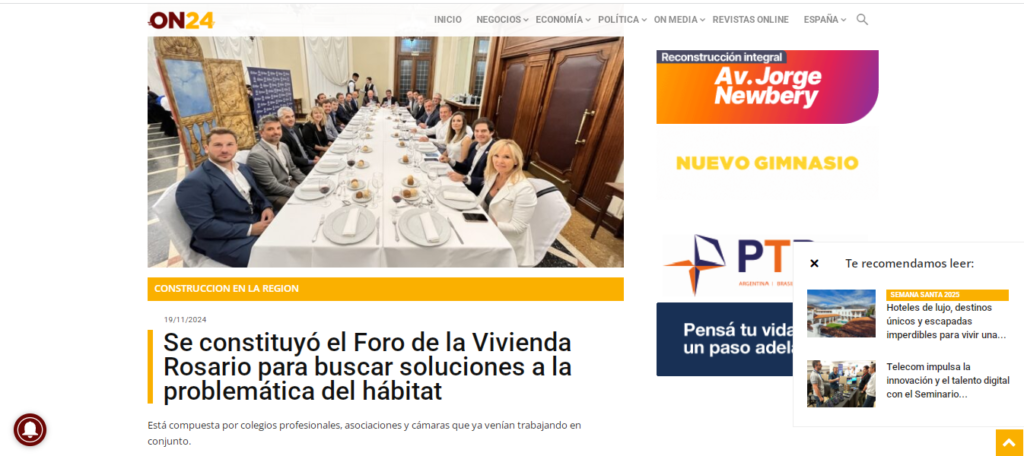Expand the España dropdown chevron

[x=843, y=20]
